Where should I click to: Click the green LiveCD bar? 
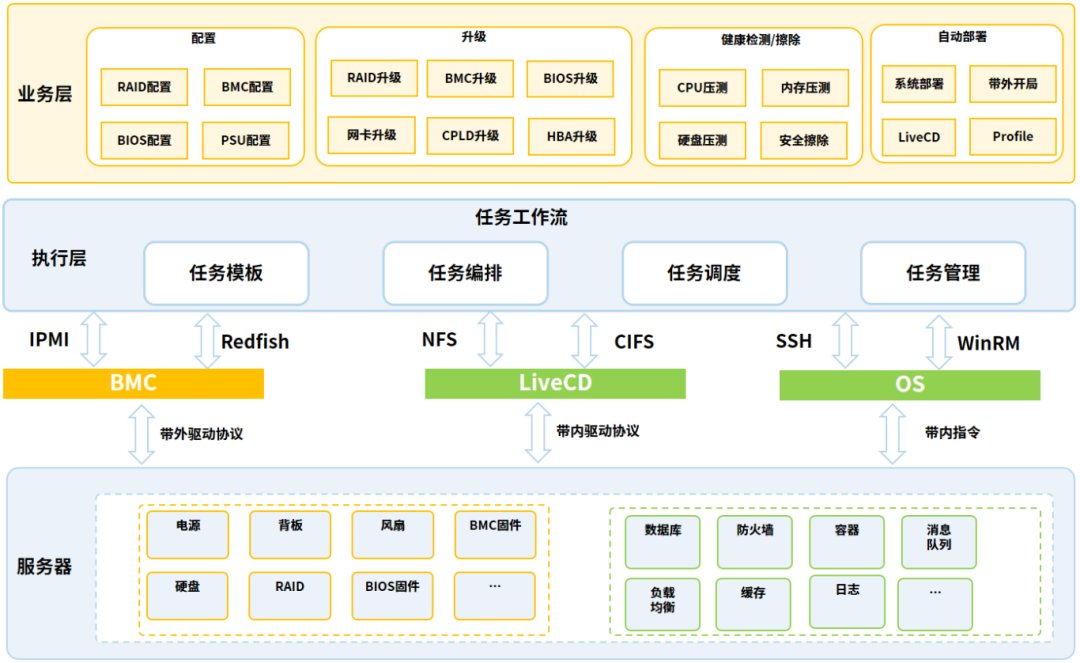coord(555,384)
